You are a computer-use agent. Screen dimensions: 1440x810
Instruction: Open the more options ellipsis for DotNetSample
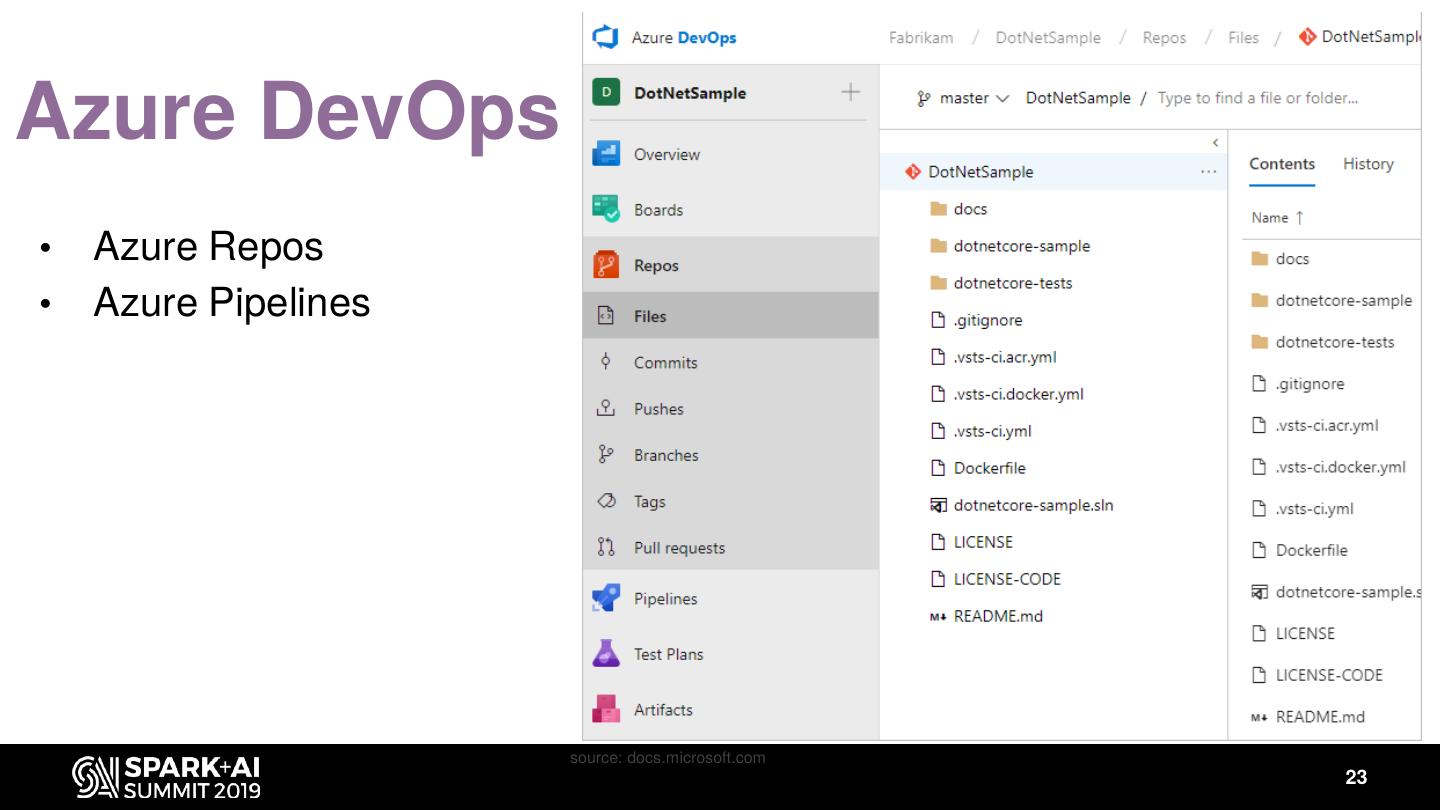(x=1208, y=172)
